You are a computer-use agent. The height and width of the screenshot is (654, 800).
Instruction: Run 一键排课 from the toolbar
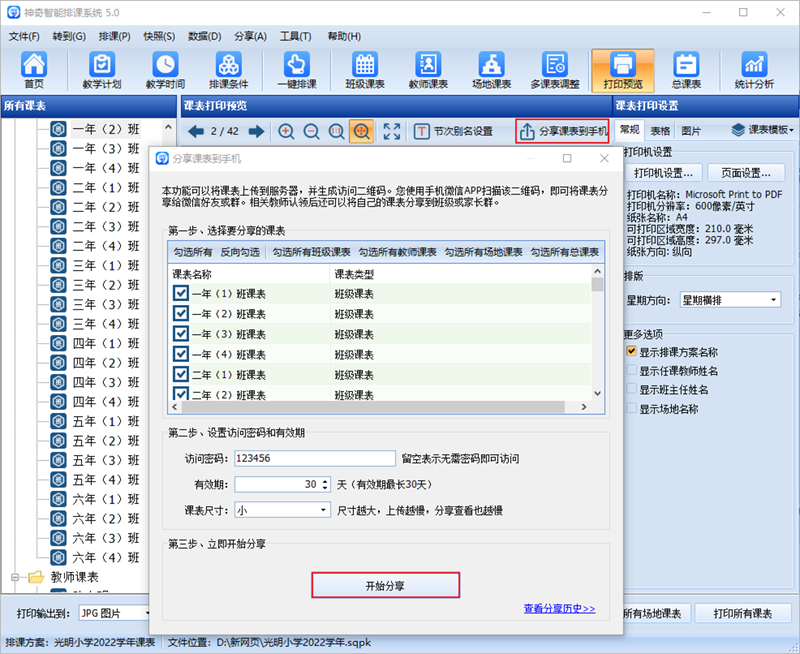coord(297,70)
